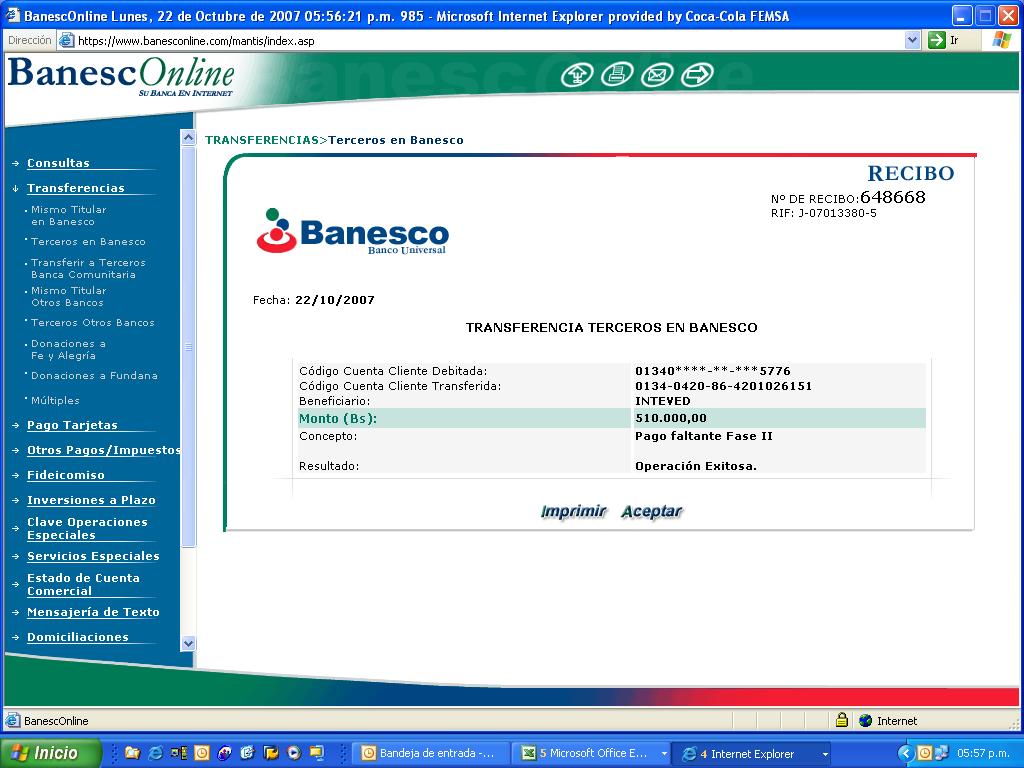Launch Internet Explorer from quick launch

(155, 753)
